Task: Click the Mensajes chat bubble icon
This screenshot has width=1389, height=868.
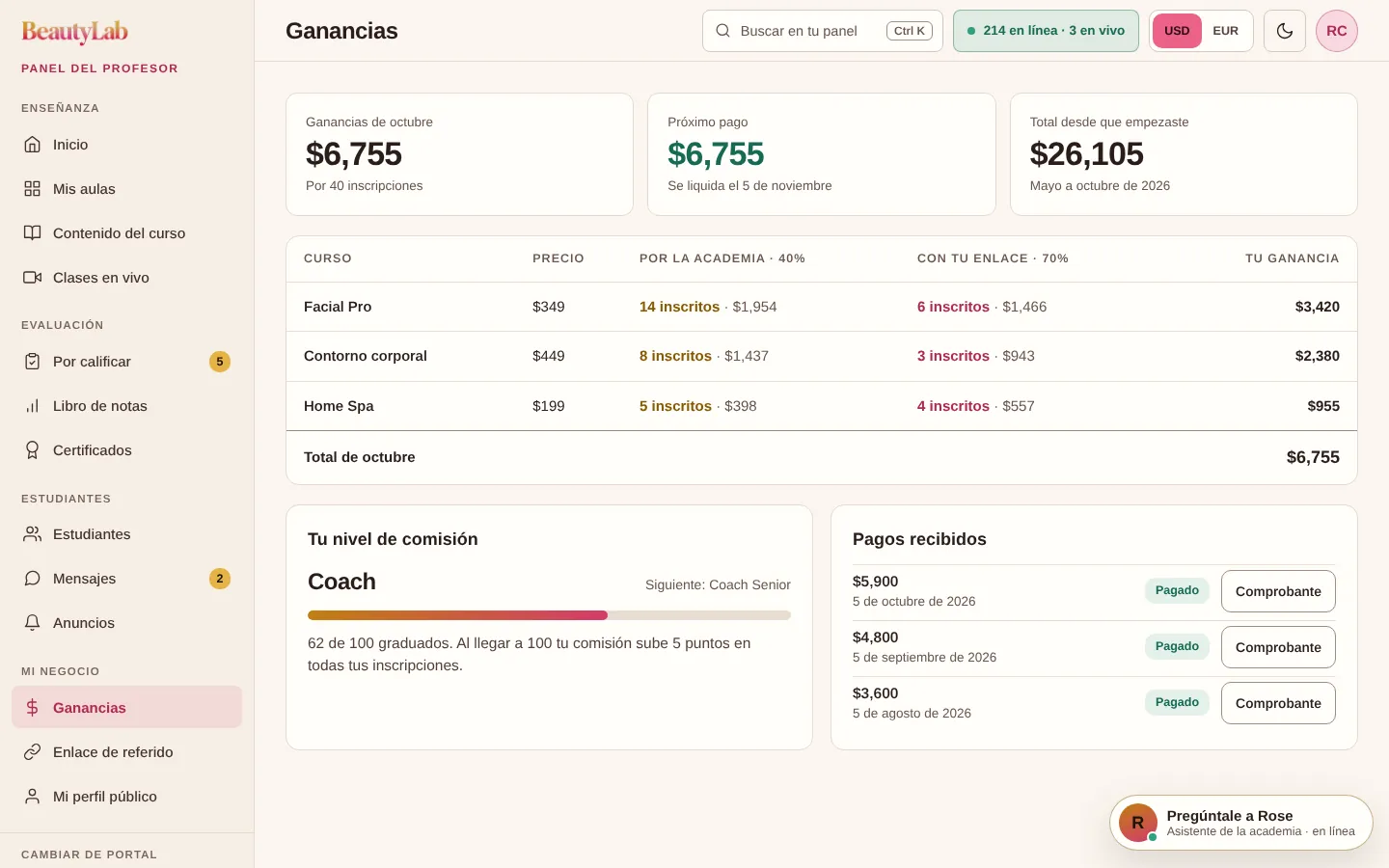Action: pyautogui.click(x=33, y=579)
